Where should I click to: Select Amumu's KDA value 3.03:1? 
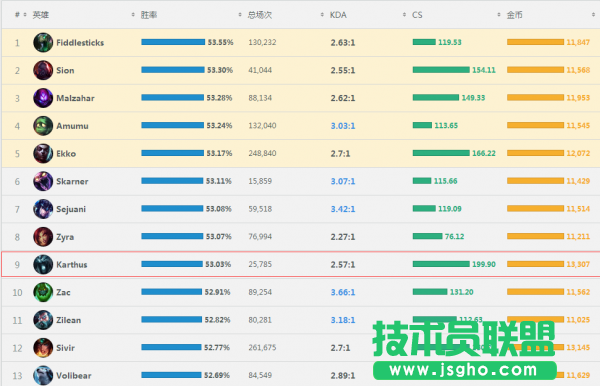343,126
